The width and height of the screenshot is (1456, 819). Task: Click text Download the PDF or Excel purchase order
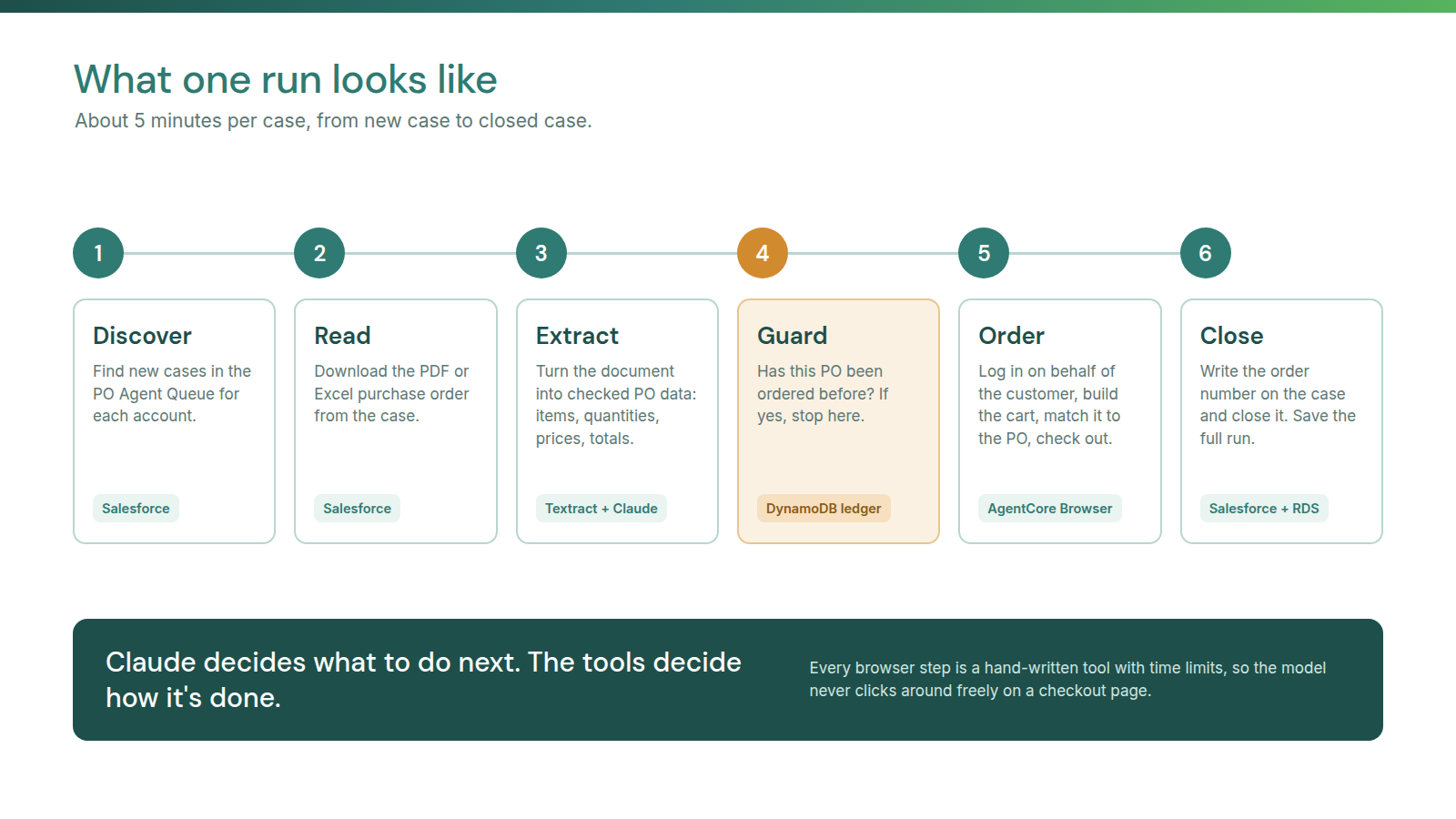tap(391, 393)
